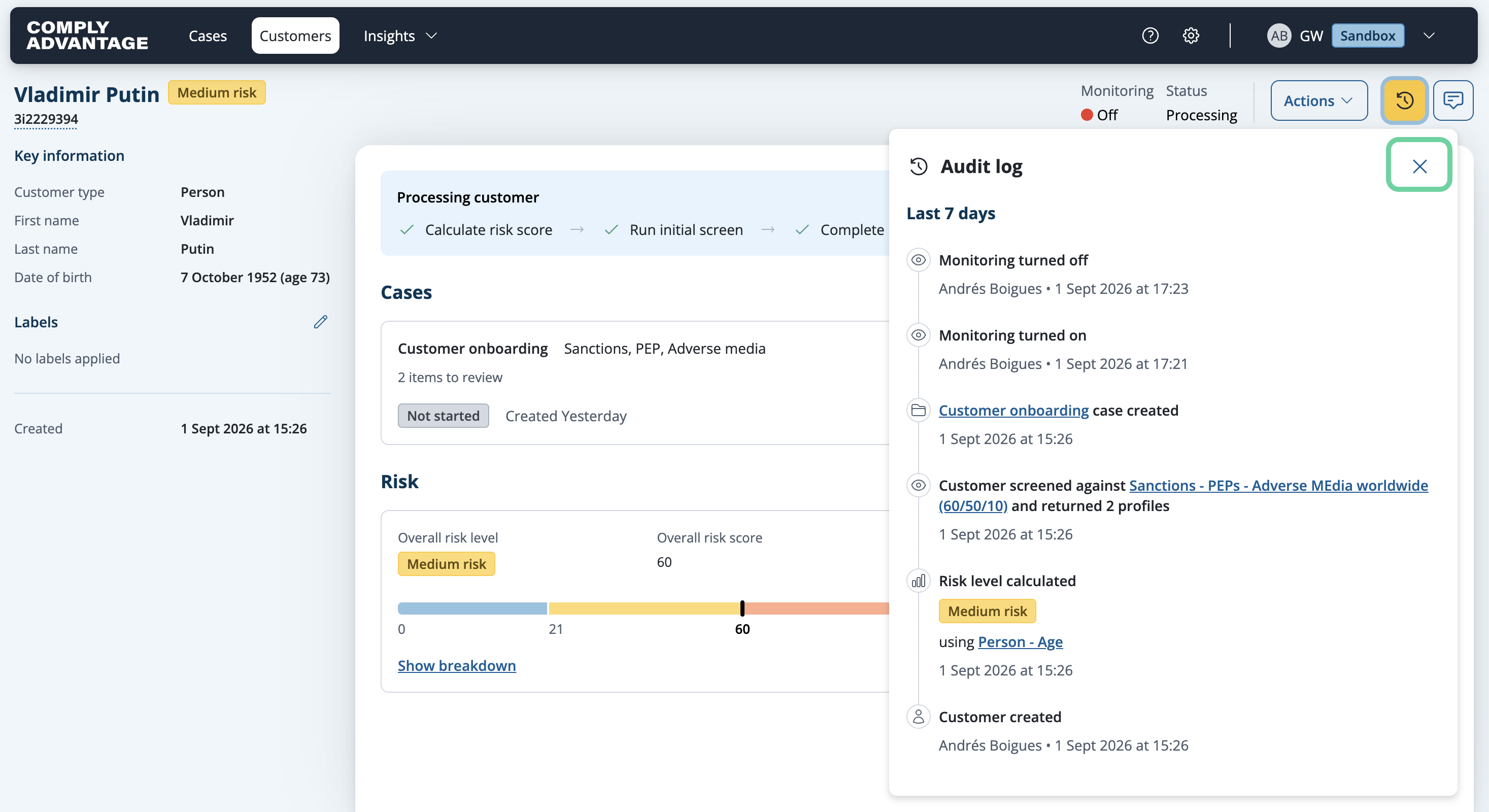This screenshot has height=812, width=1489.
Task: Click the AB user avatar
Action: [x=1278, y=36]
